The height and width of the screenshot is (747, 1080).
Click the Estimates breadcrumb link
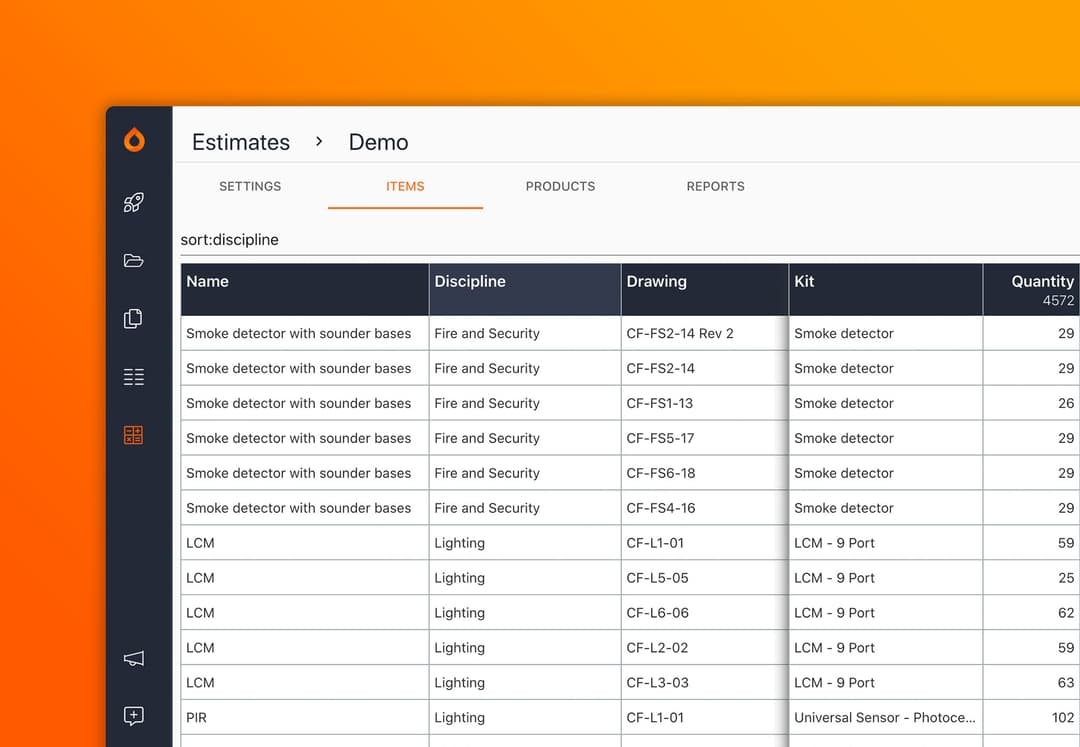pos(240,142)
